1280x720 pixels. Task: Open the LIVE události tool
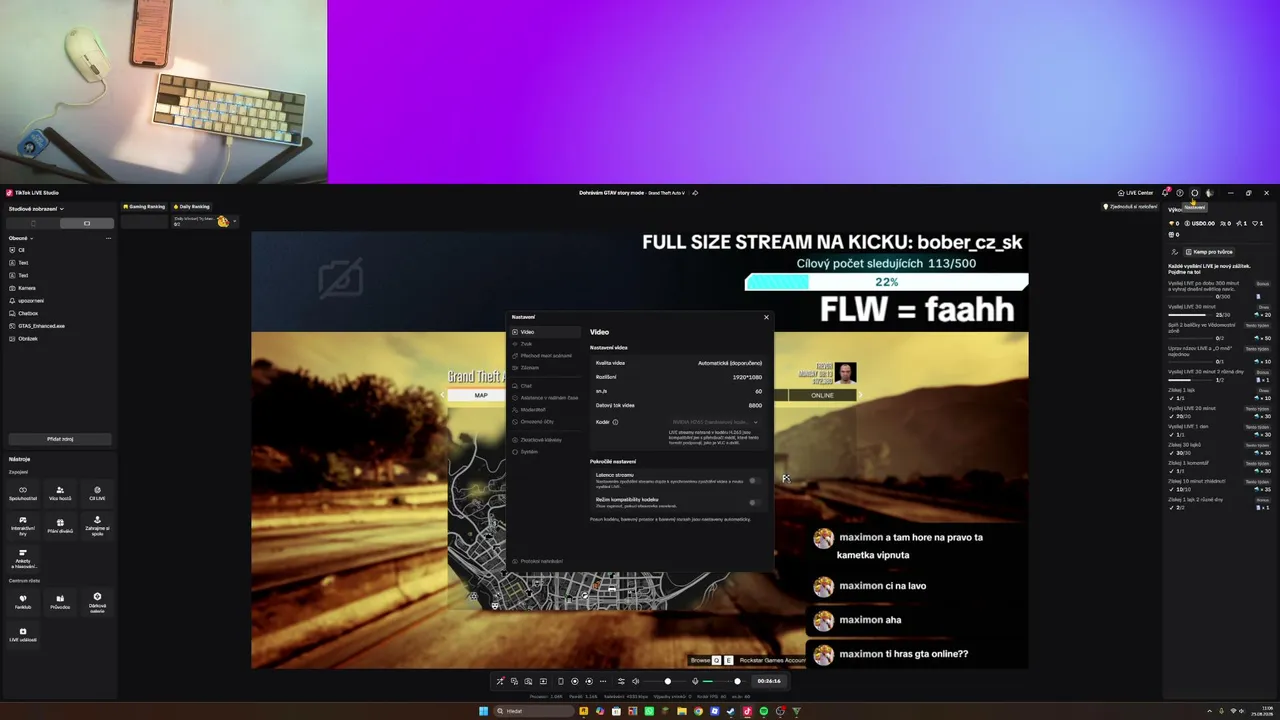tap(23, 634)
